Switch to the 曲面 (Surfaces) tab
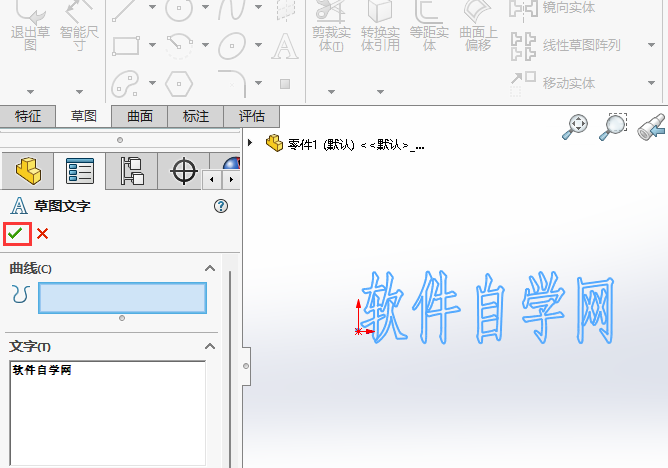This screenshot has width=668, height=468. click(x=140, y=116)
